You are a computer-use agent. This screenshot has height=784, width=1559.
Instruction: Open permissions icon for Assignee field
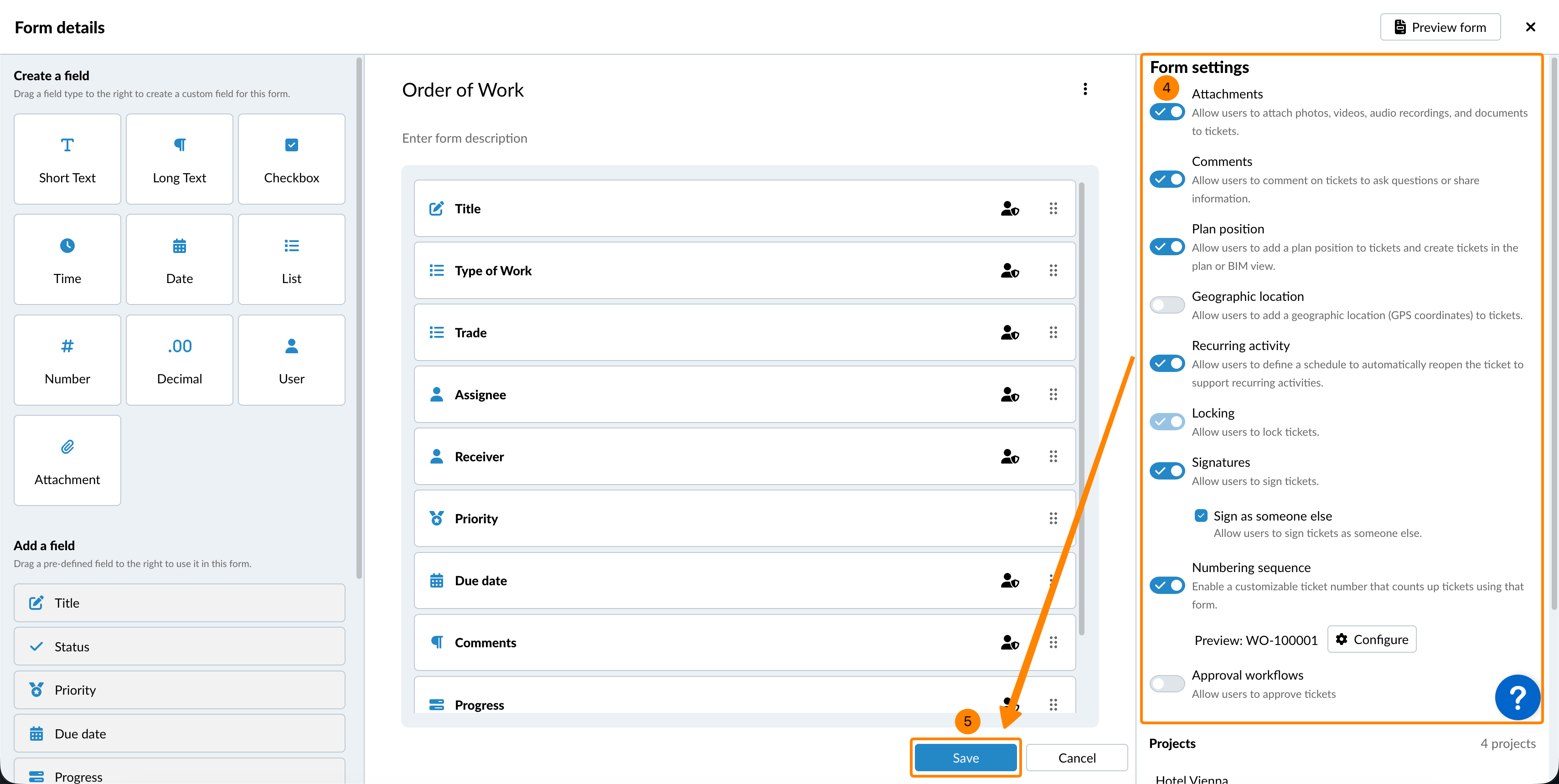coord(1010,394)
